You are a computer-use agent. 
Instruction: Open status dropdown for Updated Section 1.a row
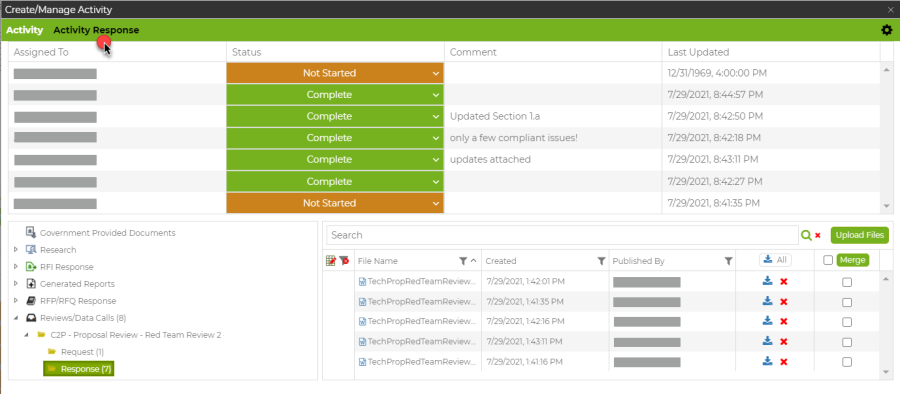point(335,116)
